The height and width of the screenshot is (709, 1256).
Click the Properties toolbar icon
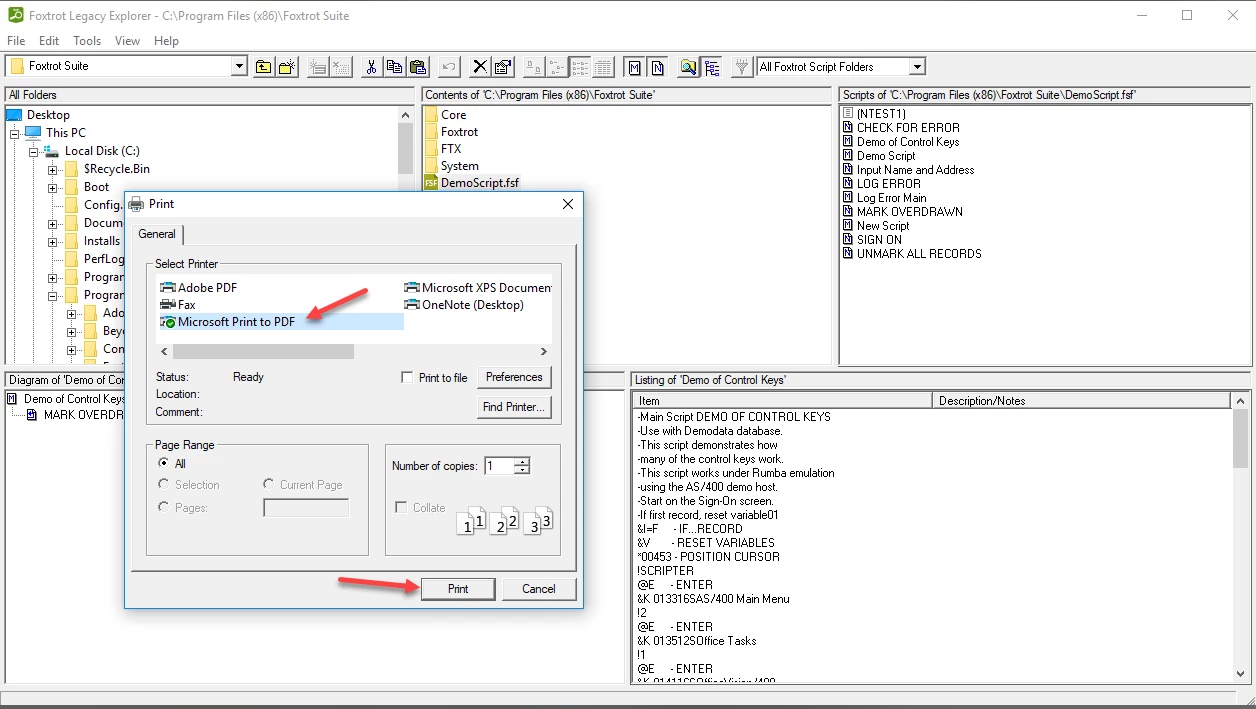(504, 67)
